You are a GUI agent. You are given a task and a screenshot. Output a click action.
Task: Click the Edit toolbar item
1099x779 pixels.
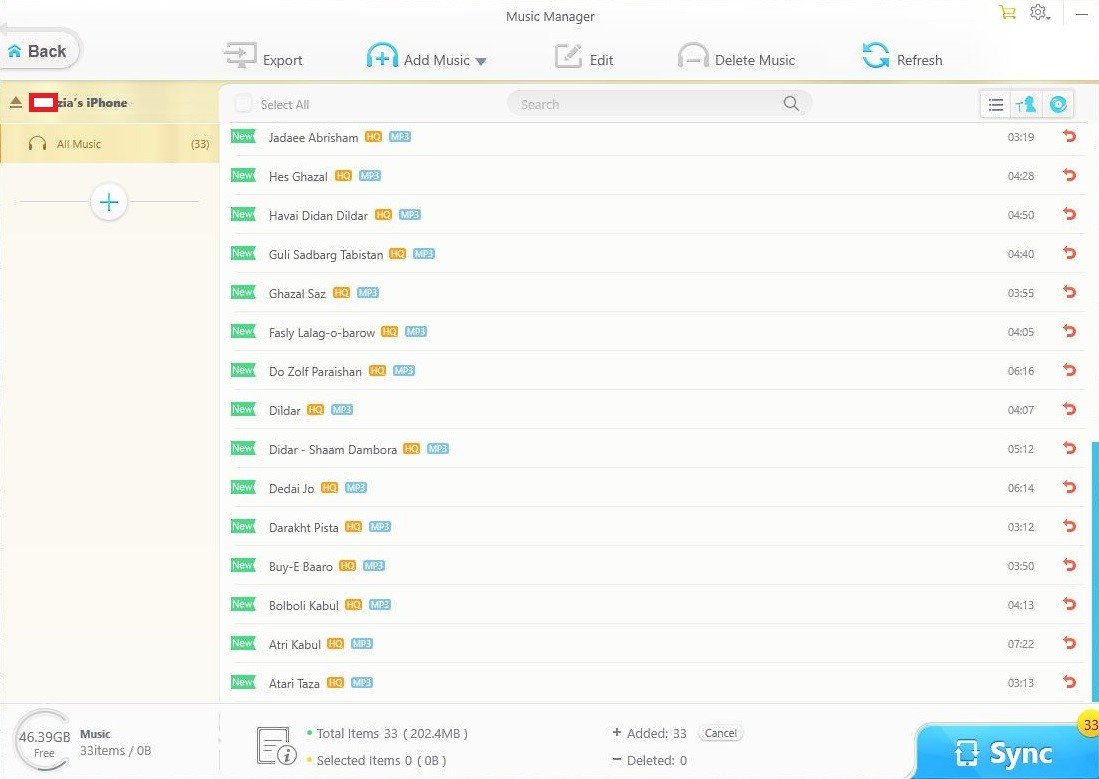pyautogui.click(x=584, y=57)
